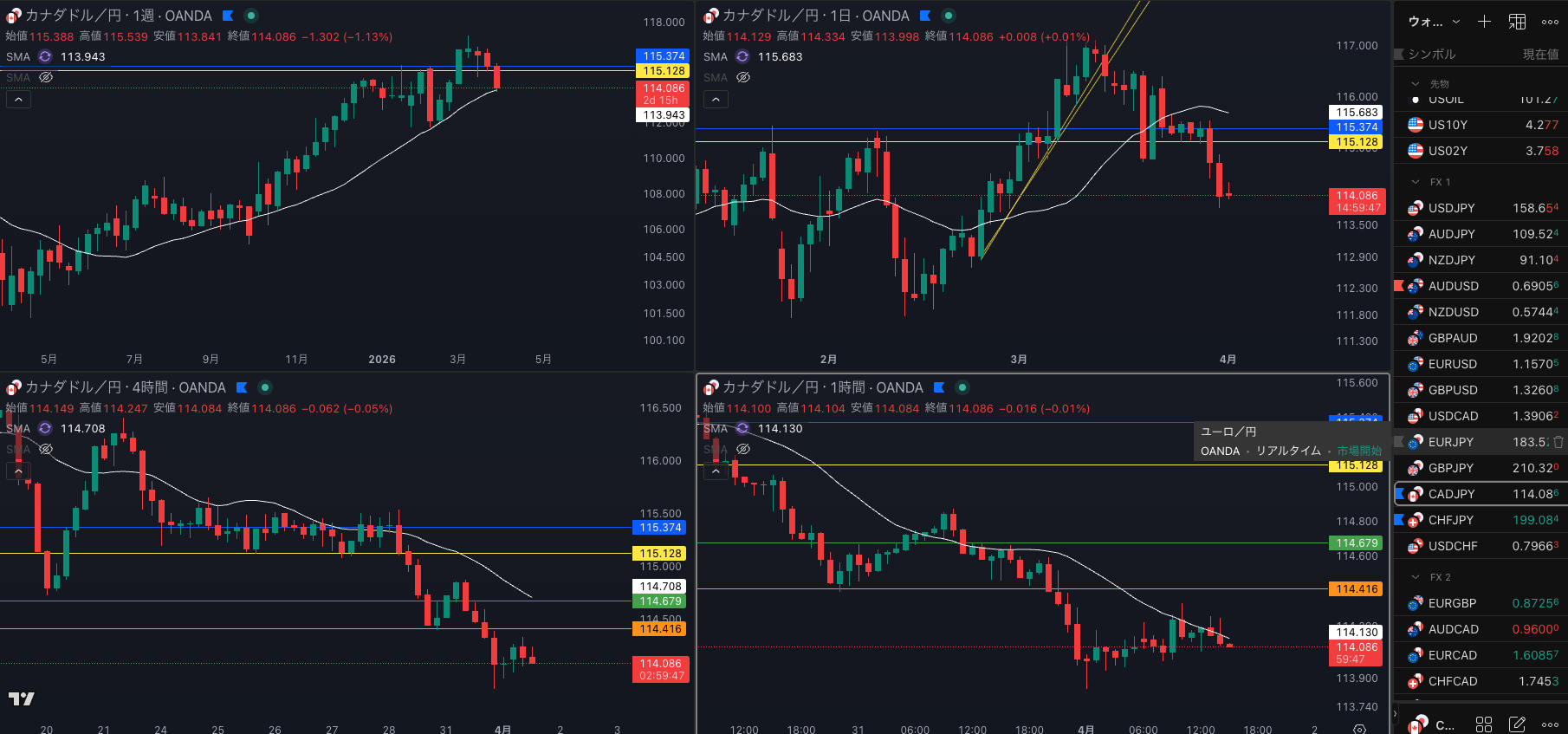Click the add symbol plus icon in watchlist
The width and height of the screenshot is (1568, 734).
1484,22
